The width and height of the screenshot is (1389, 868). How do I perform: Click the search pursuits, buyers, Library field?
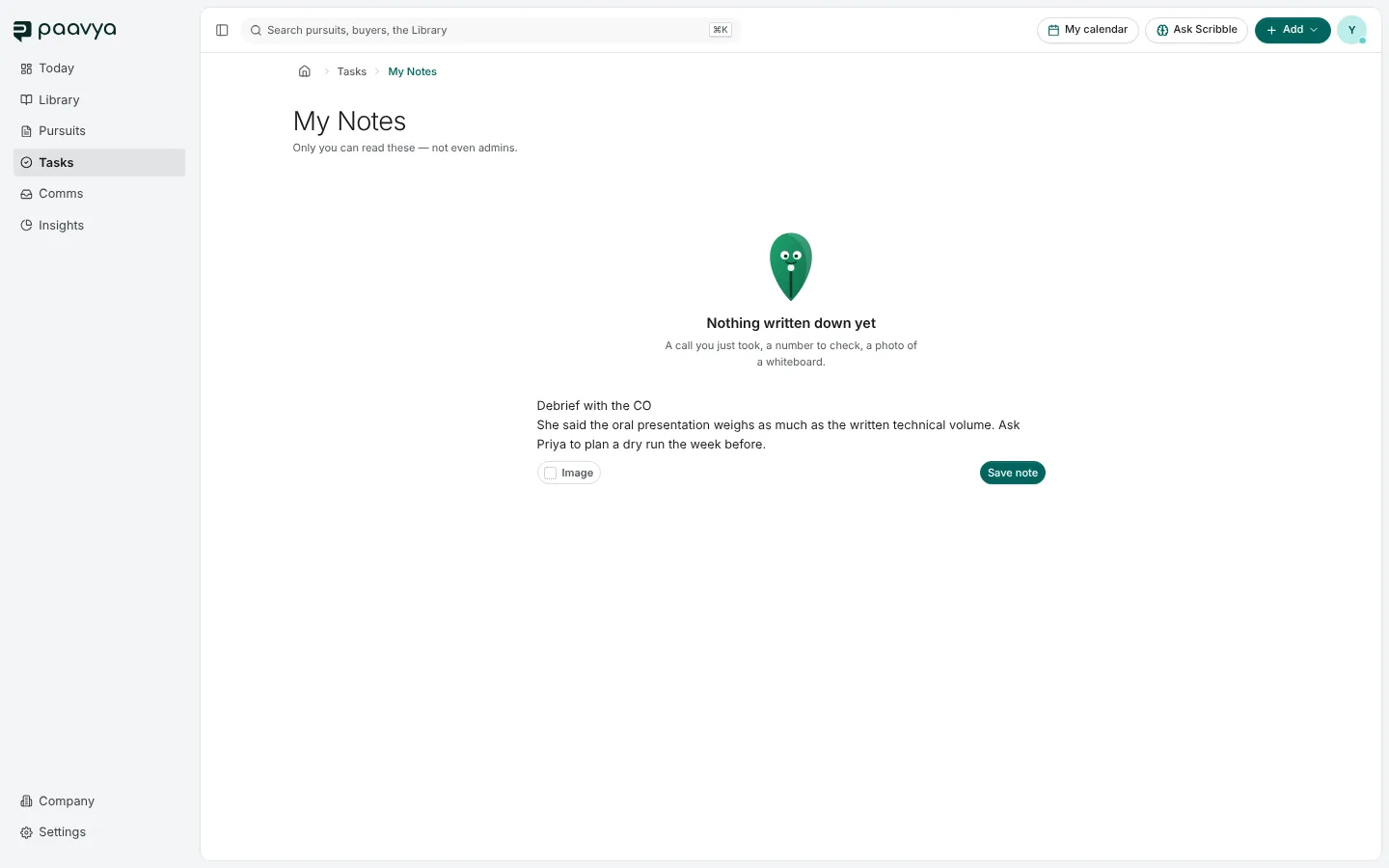point(490,30)
